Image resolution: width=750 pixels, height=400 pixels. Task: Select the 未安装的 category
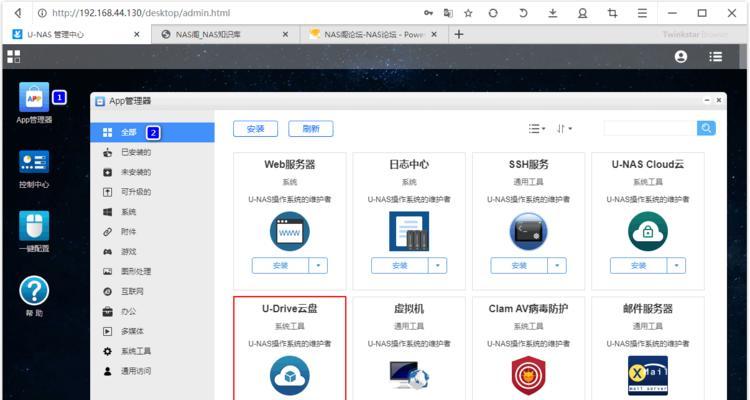click(x=152, y=172)
